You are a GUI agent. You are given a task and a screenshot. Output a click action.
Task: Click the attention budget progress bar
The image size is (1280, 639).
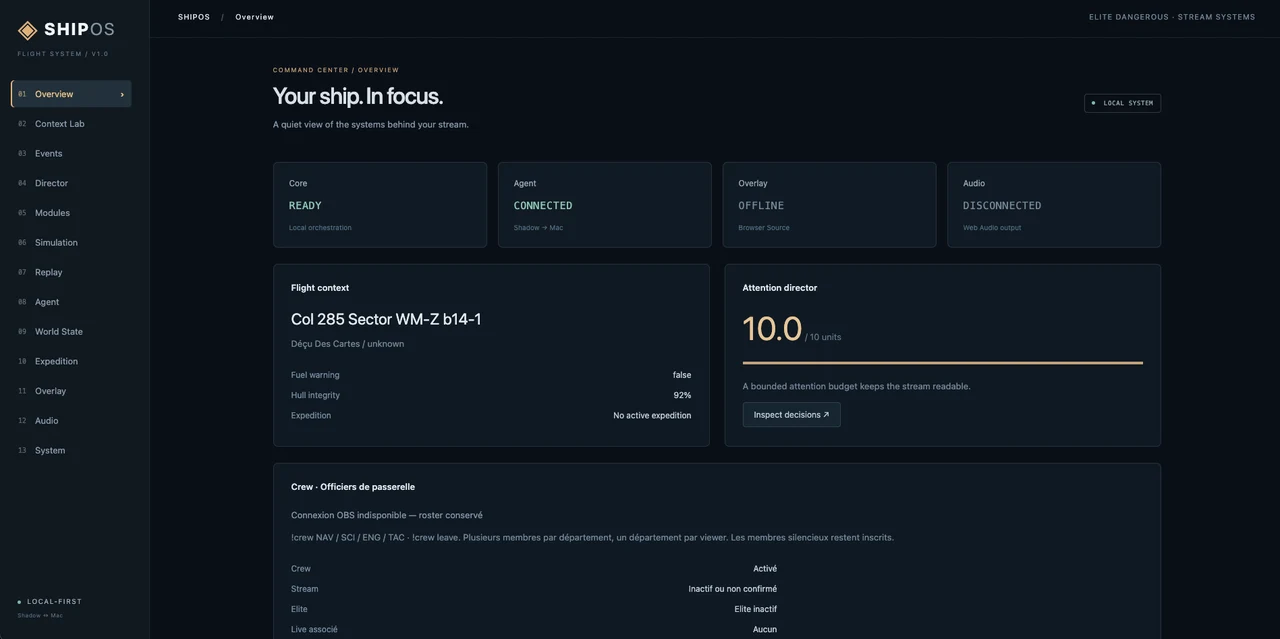[x=942, y=363]
